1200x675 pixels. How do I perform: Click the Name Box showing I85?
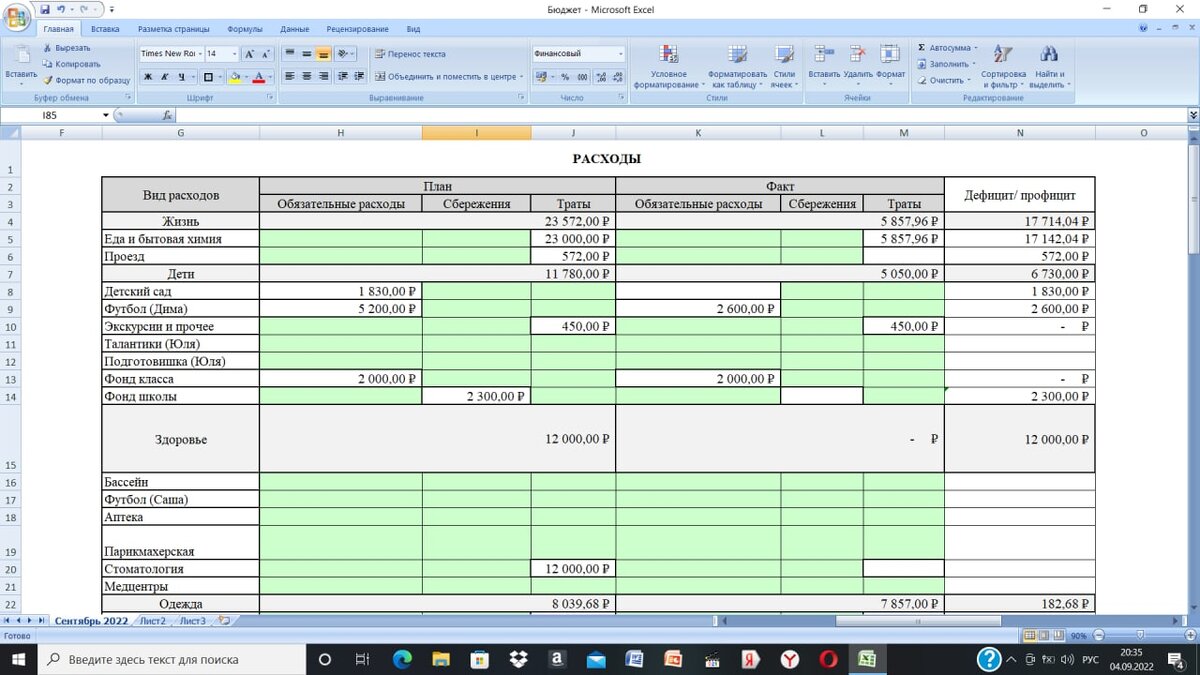[52, 116]
